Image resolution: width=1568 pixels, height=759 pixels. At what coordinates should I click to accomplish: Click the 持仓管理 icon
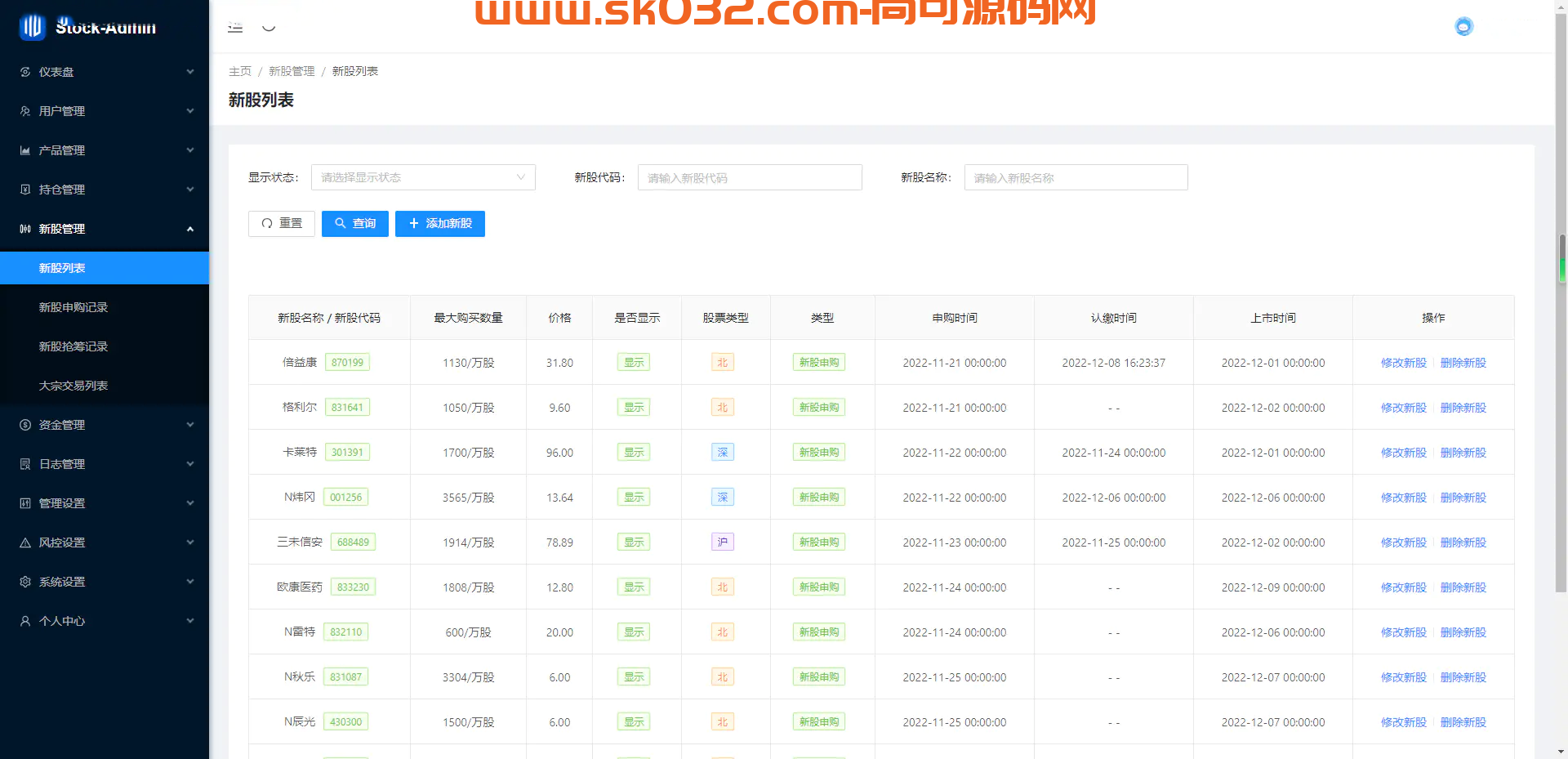25,190
